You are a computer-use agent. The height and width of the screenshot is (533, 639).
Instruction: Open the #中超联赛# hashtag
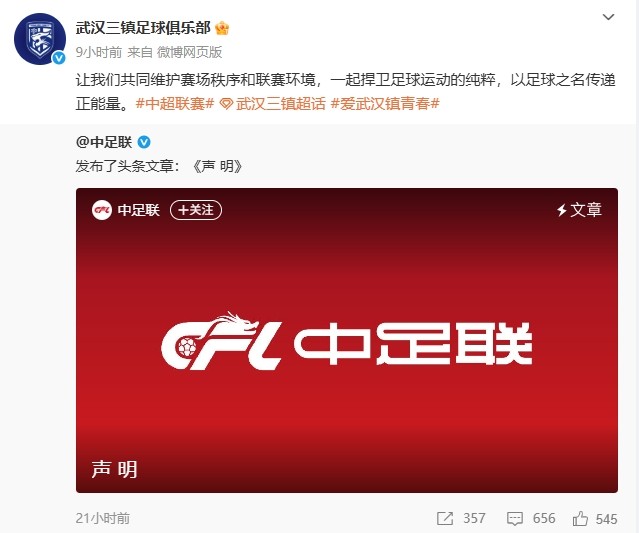click(x=175, y=104)
